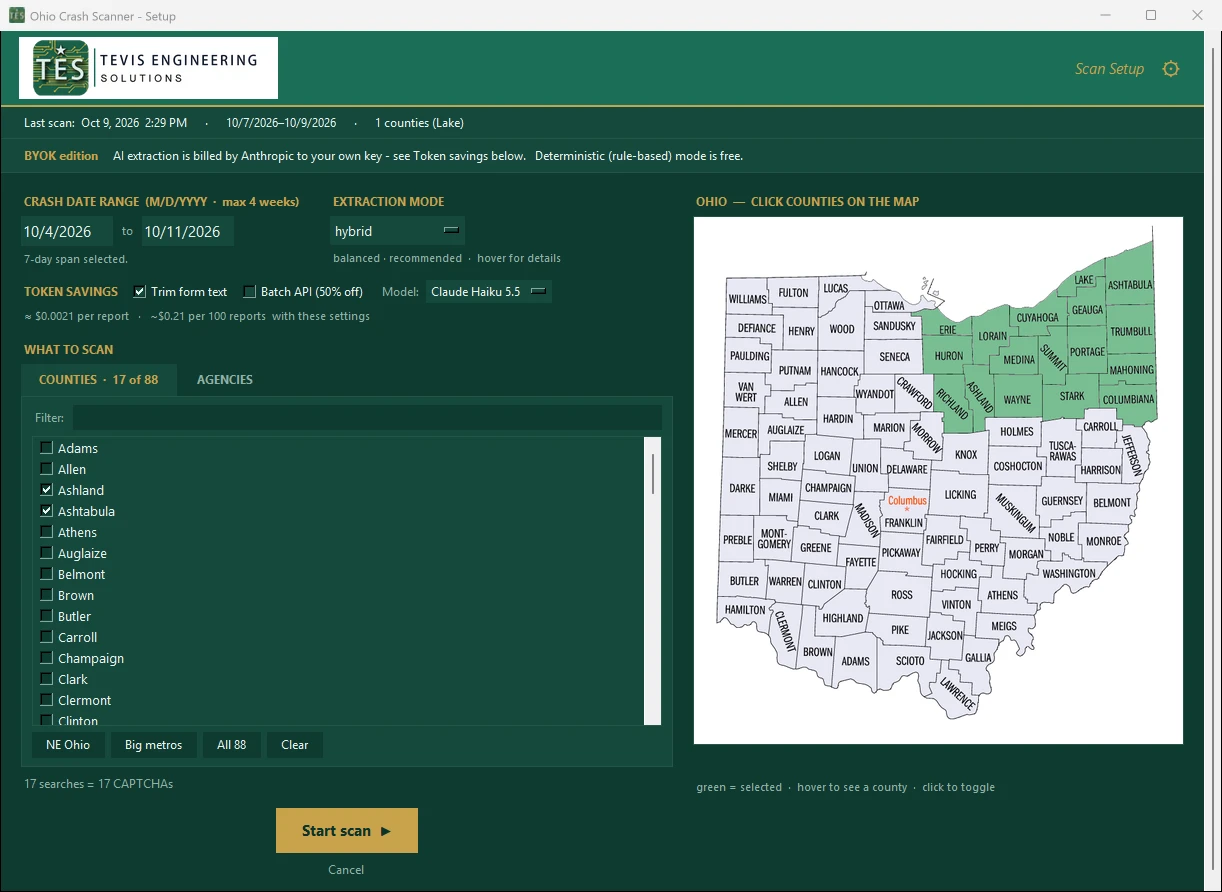Click the '7-day span selected.' text
Viewport: 1222px width, 892px height.
pyautogui.click(x=76, y=259)
